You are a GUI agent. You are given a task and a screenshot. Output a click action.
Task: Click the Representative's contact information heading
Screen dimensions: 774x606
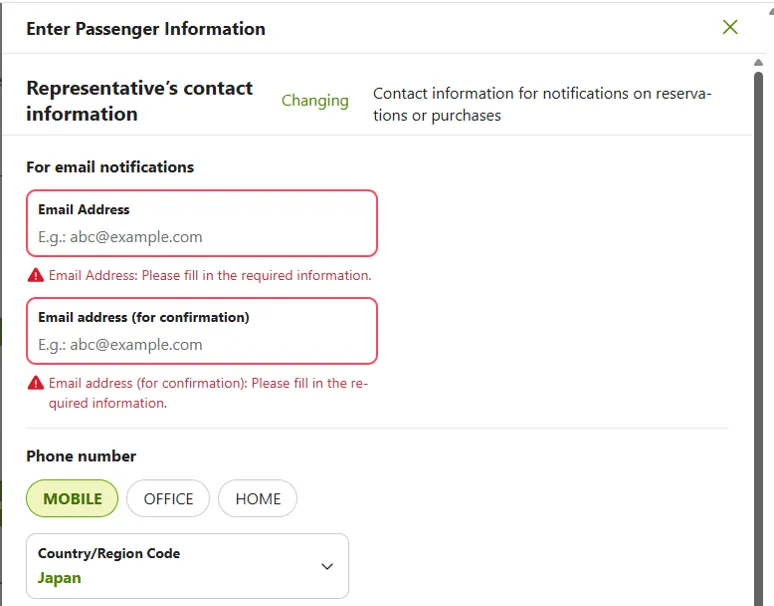pyautogui.click(x=139, y=101)
